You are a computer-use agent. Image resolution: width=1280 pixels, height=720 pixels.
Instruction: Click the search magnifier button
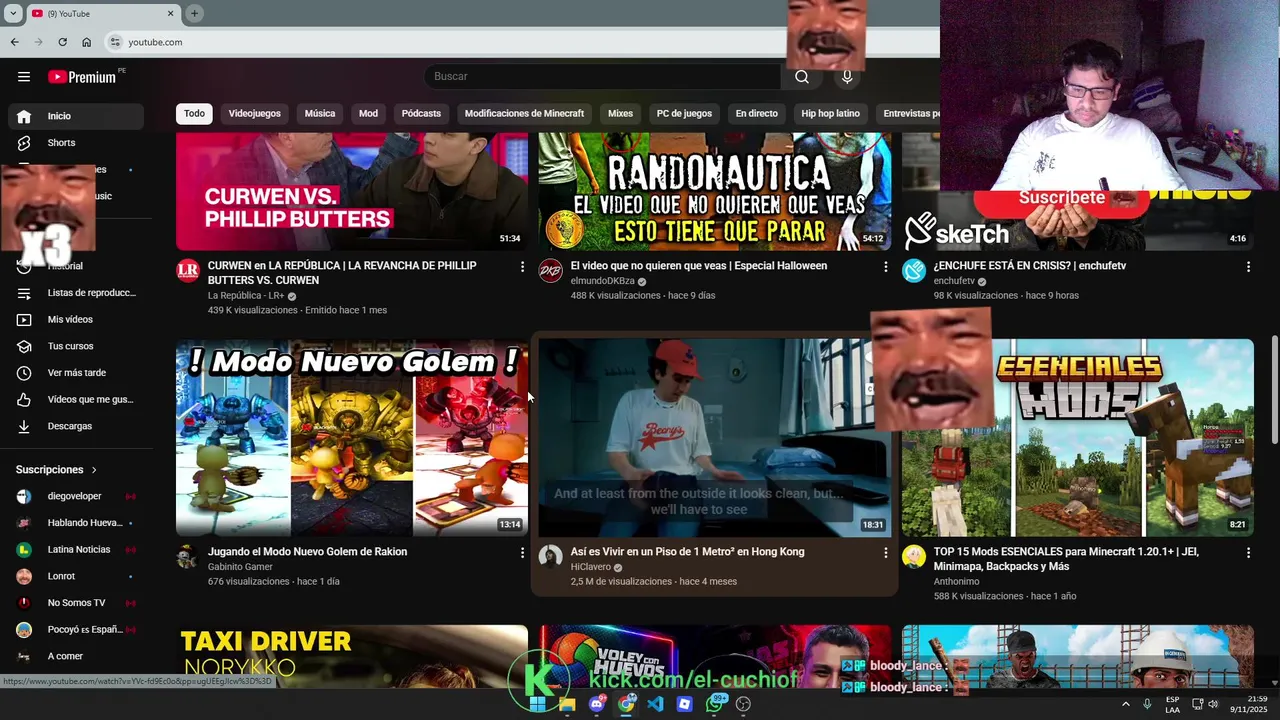click(x=802, y=77)
